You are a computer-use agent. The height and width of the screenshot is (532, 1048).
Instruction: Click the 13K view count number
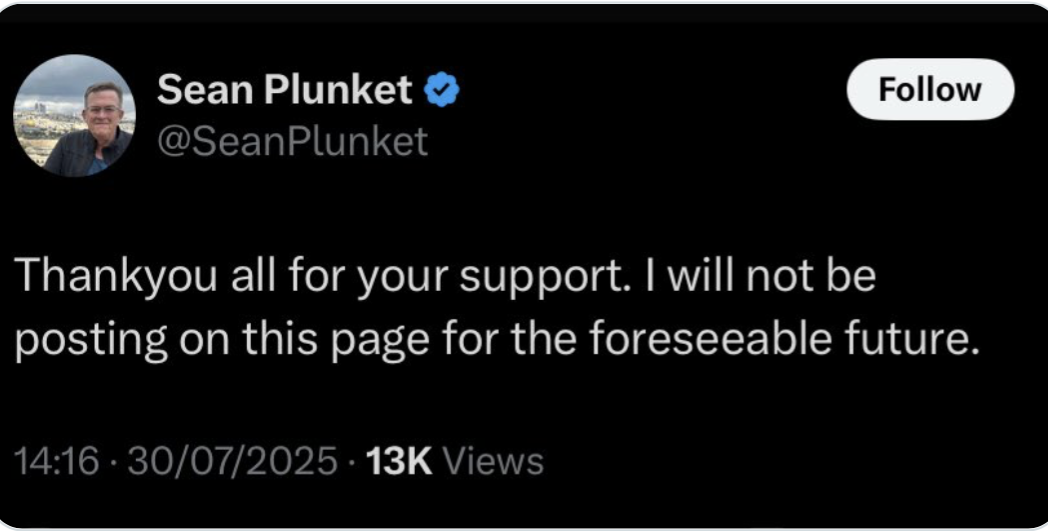[x=397, y=461]
